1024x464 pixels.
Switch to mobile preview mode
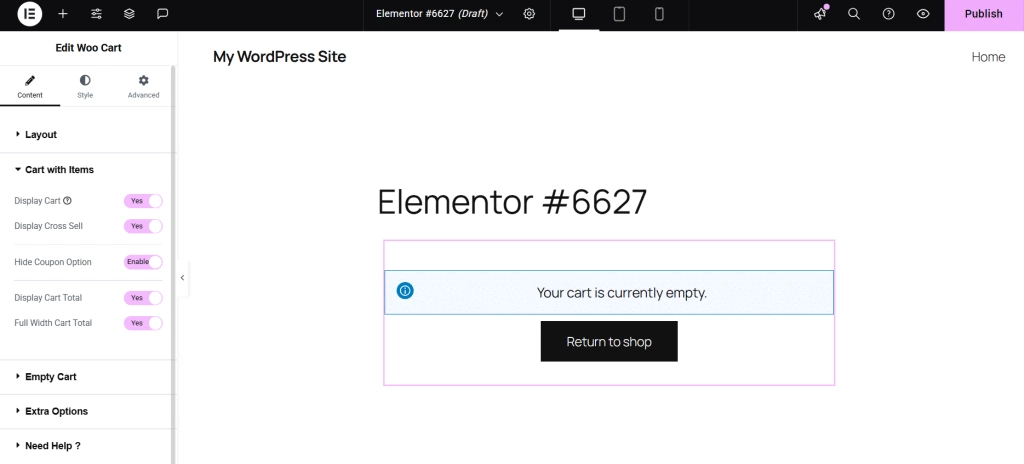coord(659,14)
